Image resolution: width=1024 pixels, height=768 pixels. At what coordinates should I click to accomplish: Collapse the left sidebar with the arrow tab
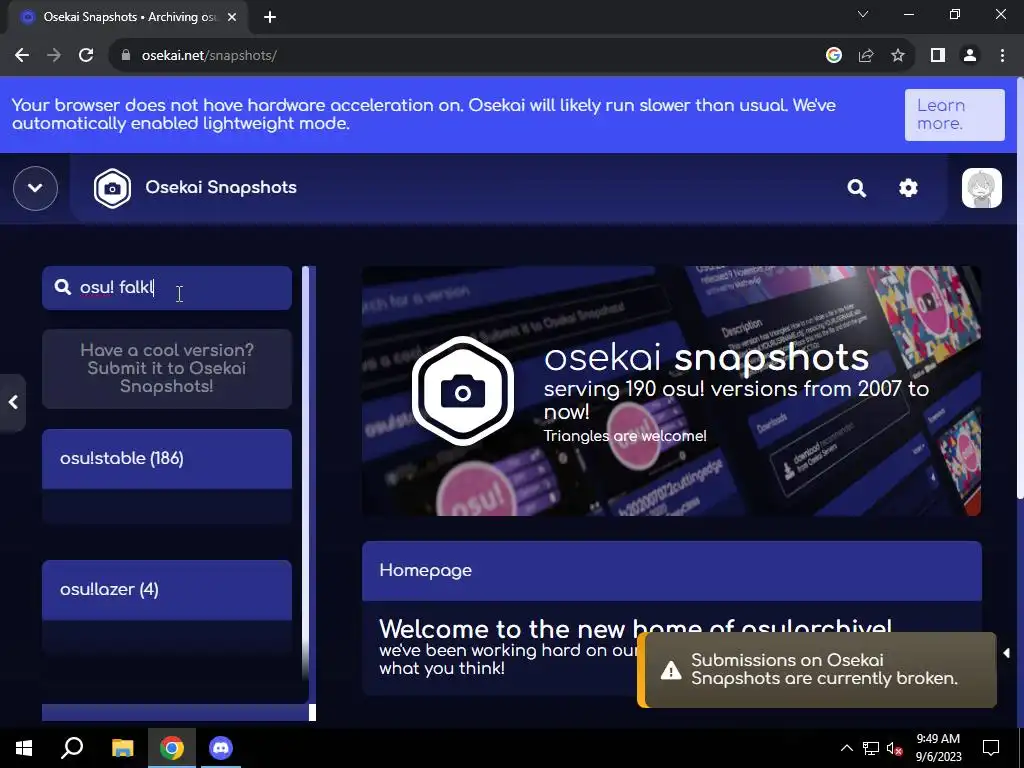point(12,402)
